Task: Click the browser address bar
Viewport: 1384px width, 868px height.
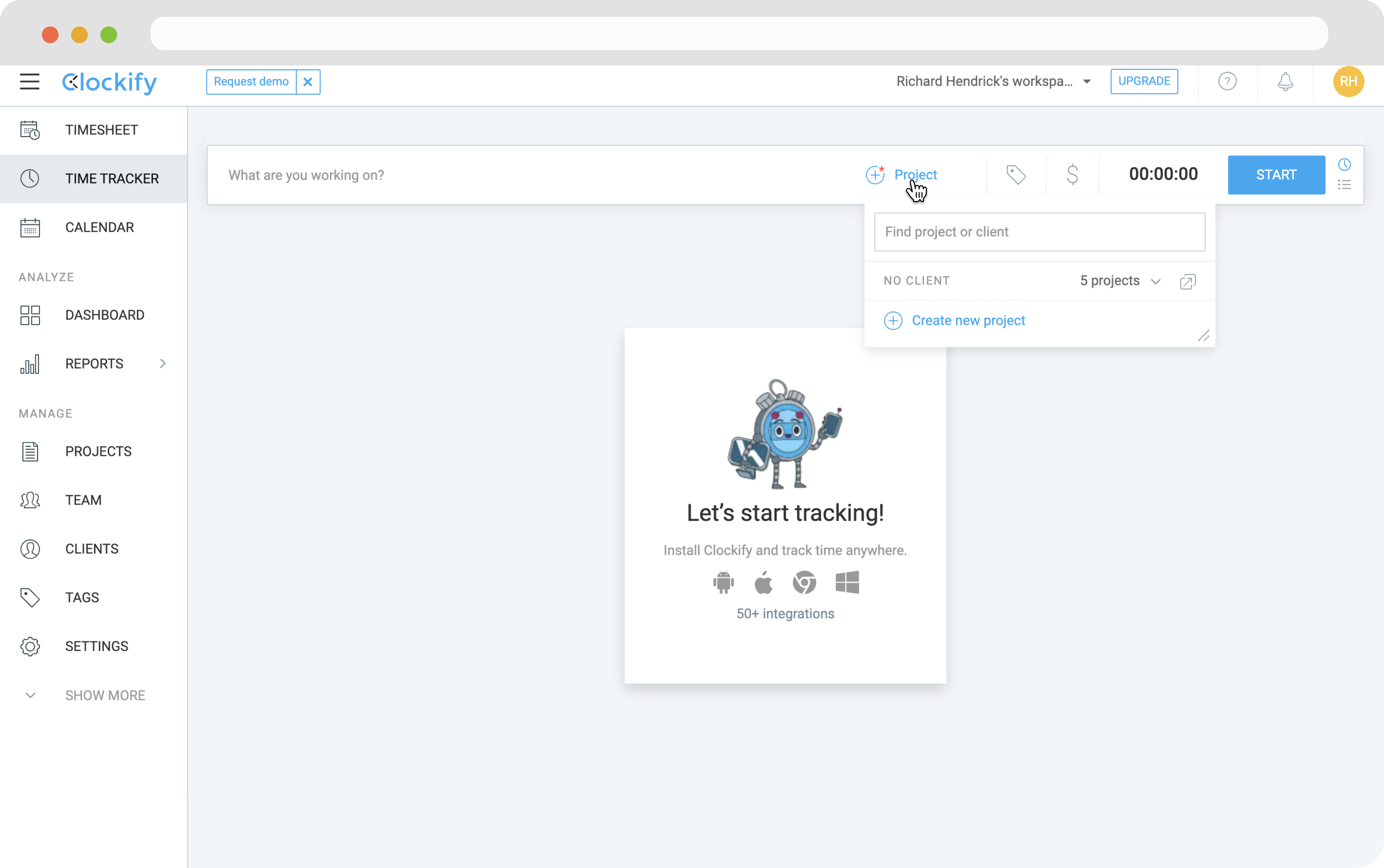Action: pyautogui.click(x=739, y=33)
